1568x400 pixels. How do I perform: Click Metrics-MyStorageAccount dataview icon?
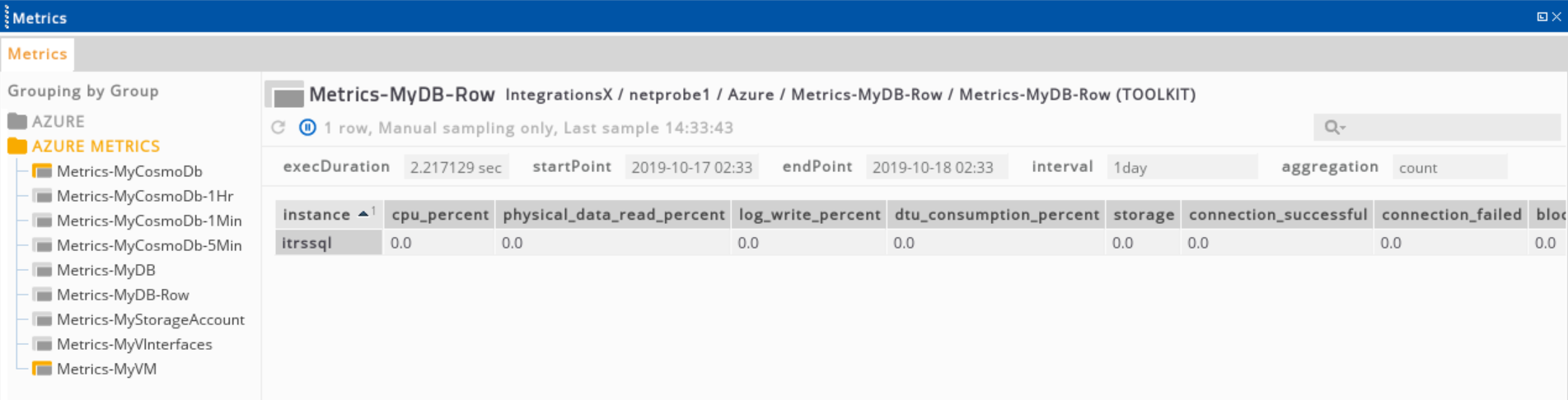[x=42, y=319]
